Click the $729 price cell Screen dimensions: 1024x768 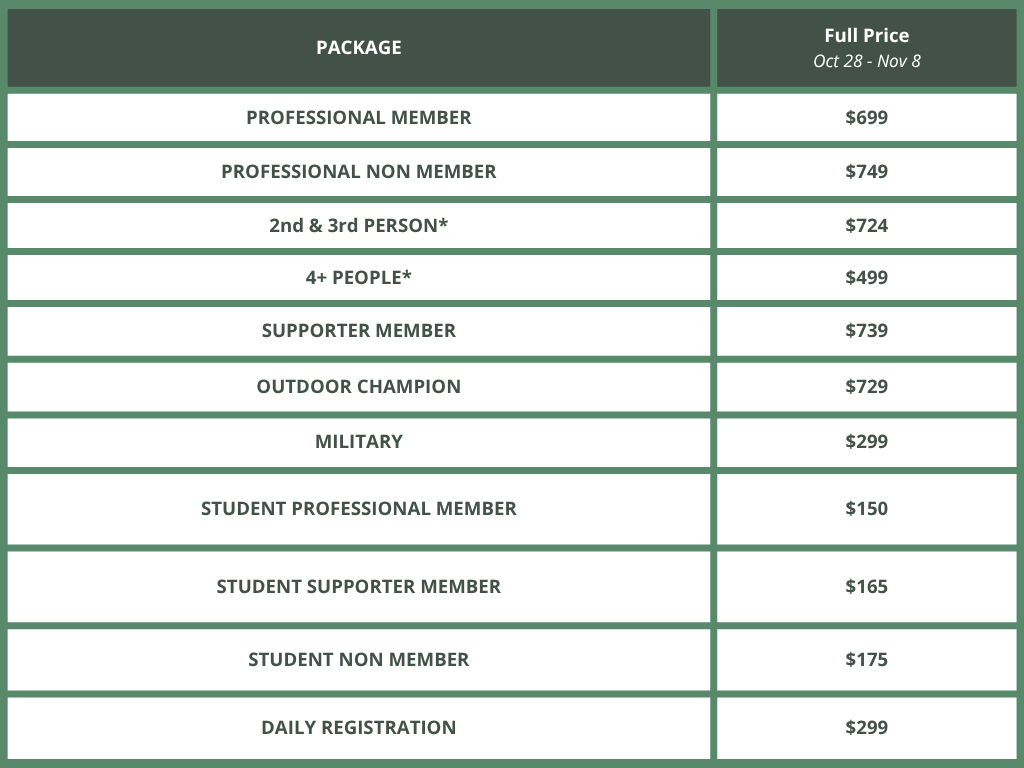[866, 386]
